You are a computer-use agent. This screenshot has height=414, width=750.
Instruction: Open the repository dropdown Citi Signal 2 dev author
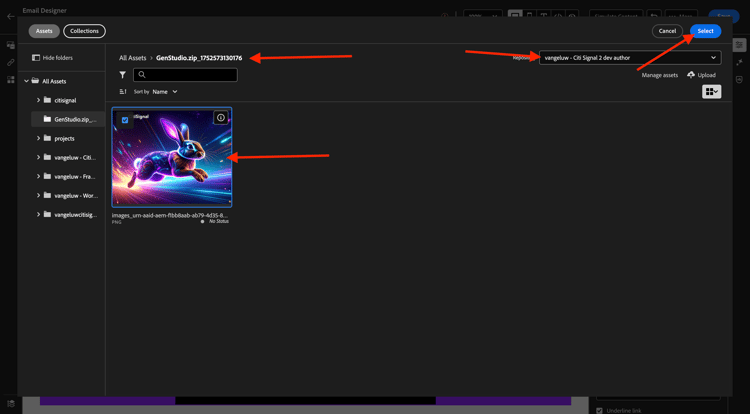tap(630, 58)
